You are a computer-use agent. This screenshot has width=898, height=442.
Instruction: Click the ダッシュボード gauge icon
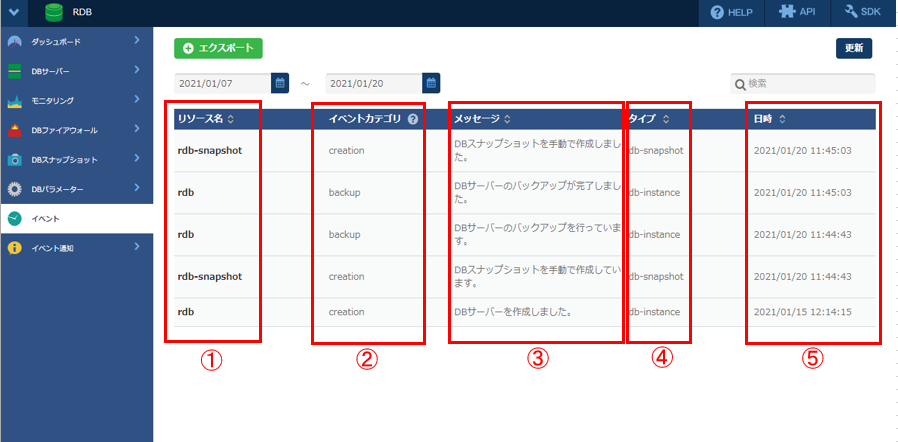pyautogui.click(x=15, y=42)
